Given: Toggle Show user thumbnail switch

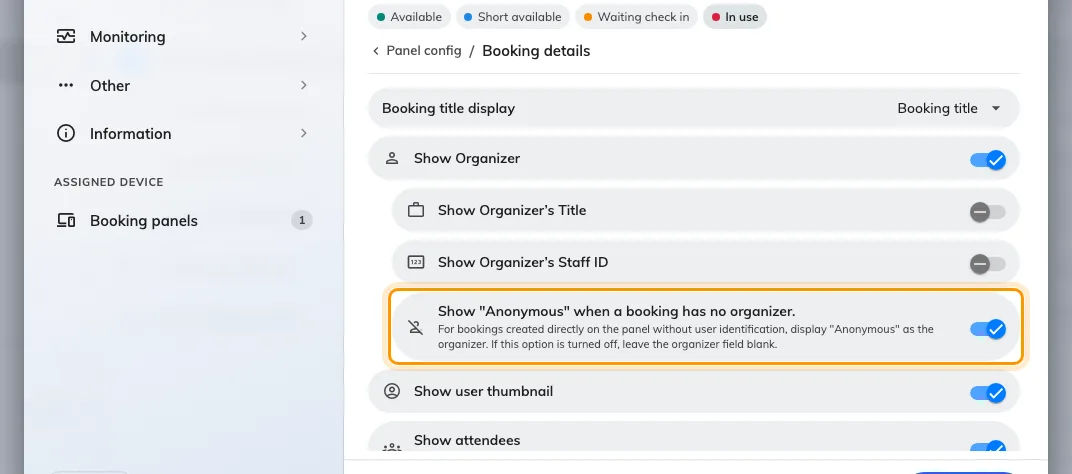Looking at the screenshot, I should pos(988,393).
